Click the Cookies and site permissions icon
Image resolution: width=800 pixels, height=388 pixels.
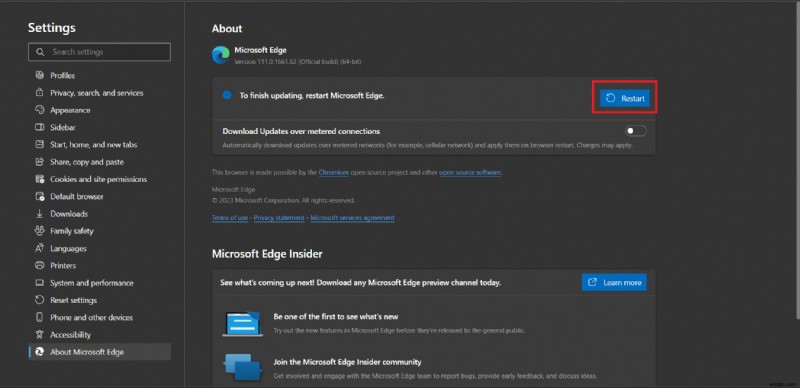coord(40,179)
